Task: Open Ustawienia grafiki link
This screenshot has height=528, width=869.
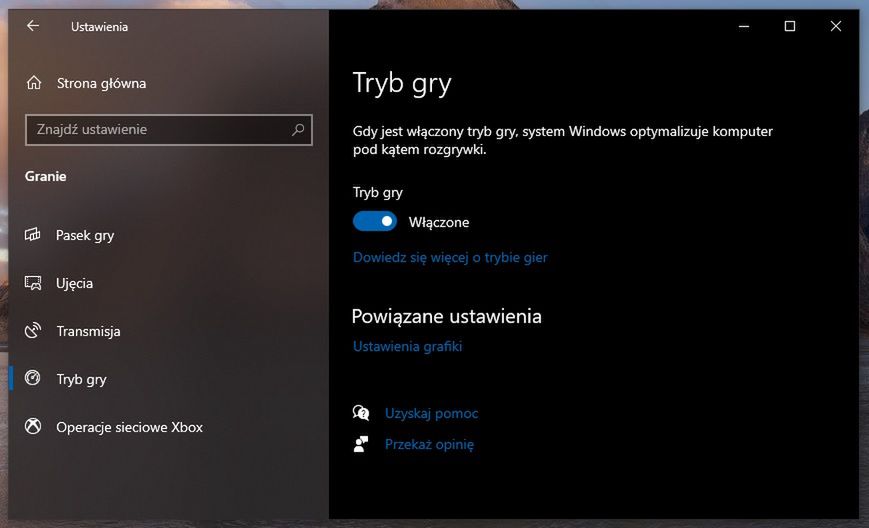Action: 407,346
